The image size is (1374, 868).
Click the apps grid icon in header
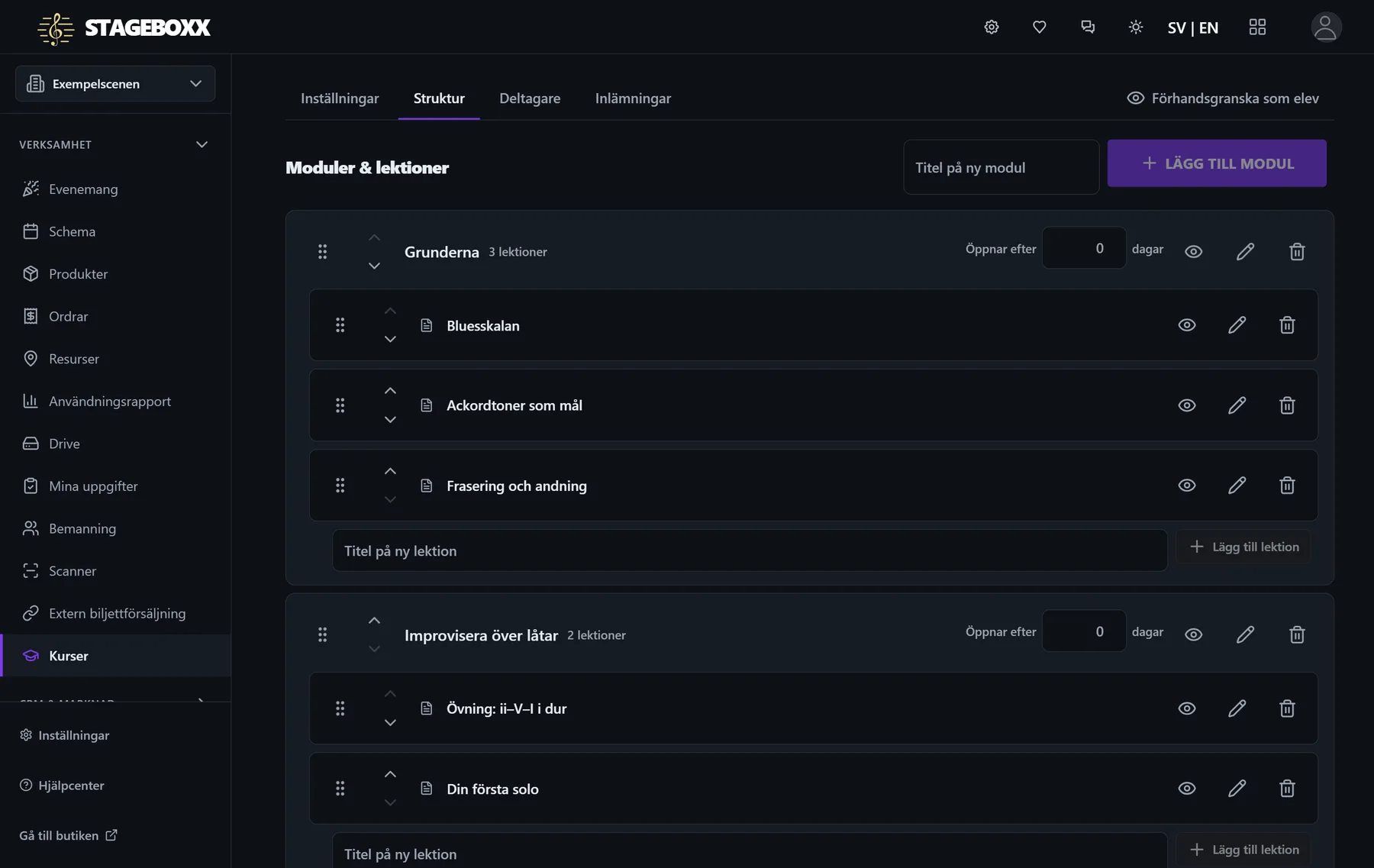tap(1257, 27)
